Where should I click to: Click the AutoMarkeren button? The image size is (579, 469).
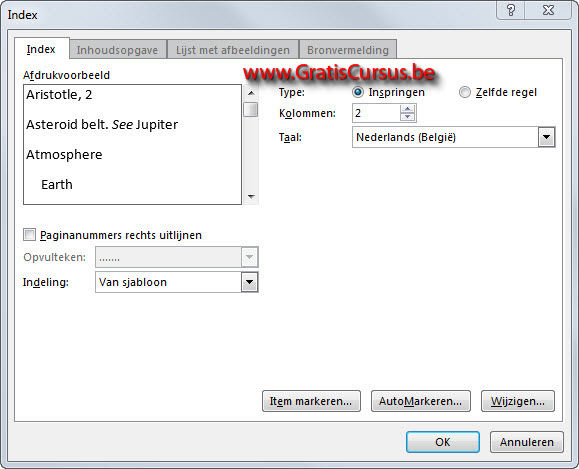pos(420,401)
